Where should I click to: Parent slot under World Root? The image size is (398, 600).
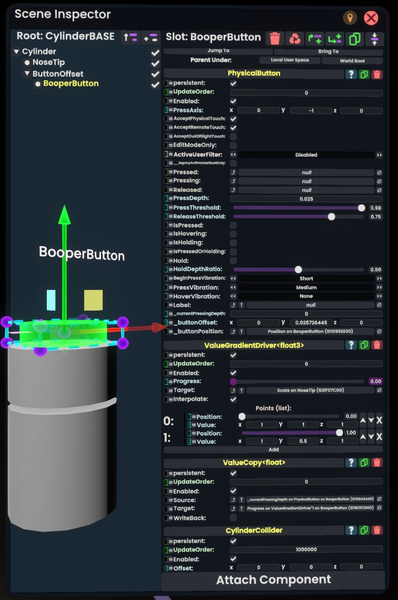pos(352,60)
